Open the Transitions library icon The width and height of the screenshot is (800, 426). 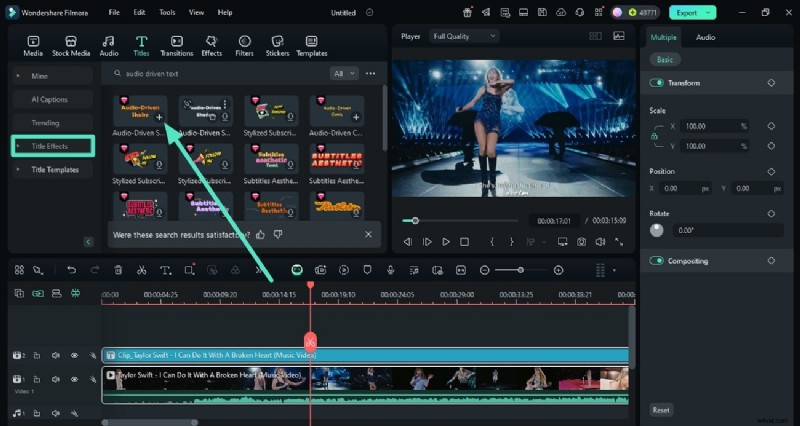coord(176,41)
